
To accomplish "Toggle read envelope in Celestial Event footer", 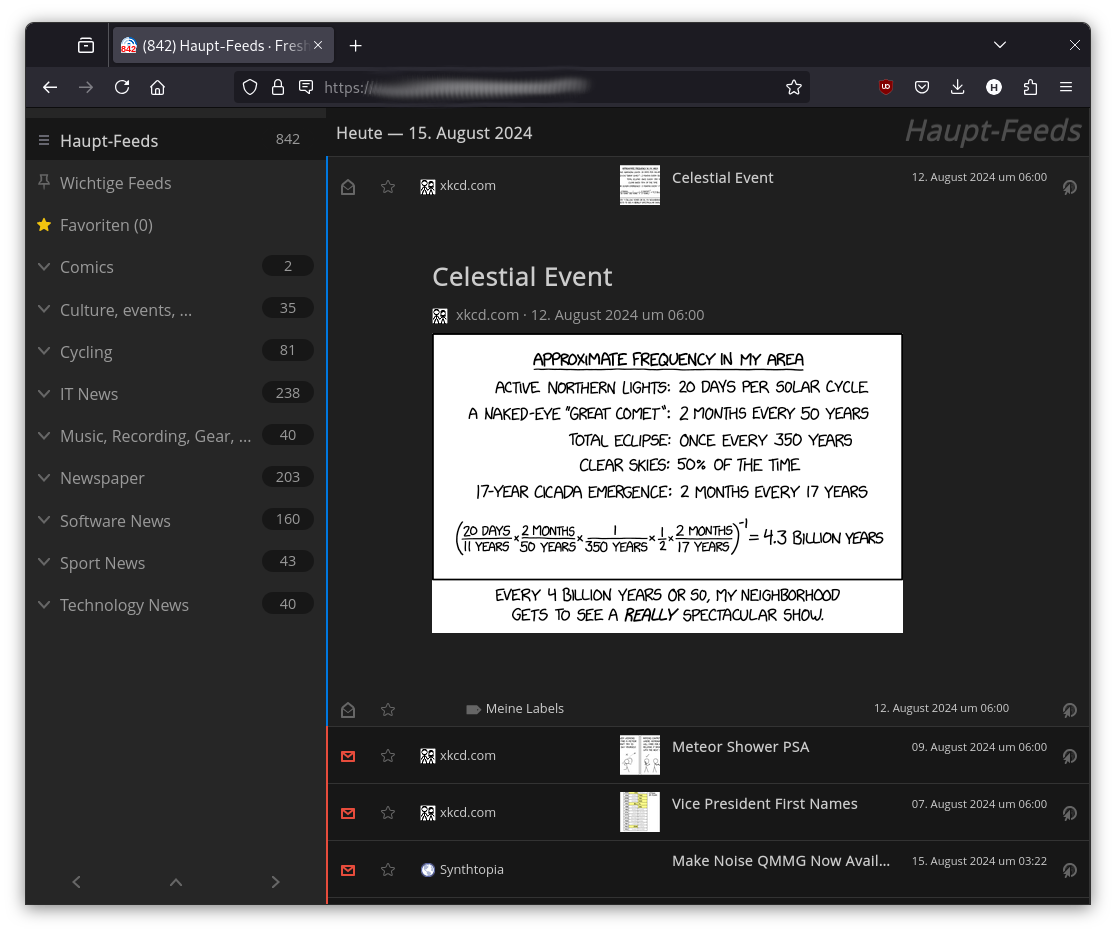I will tap(348, 710).
